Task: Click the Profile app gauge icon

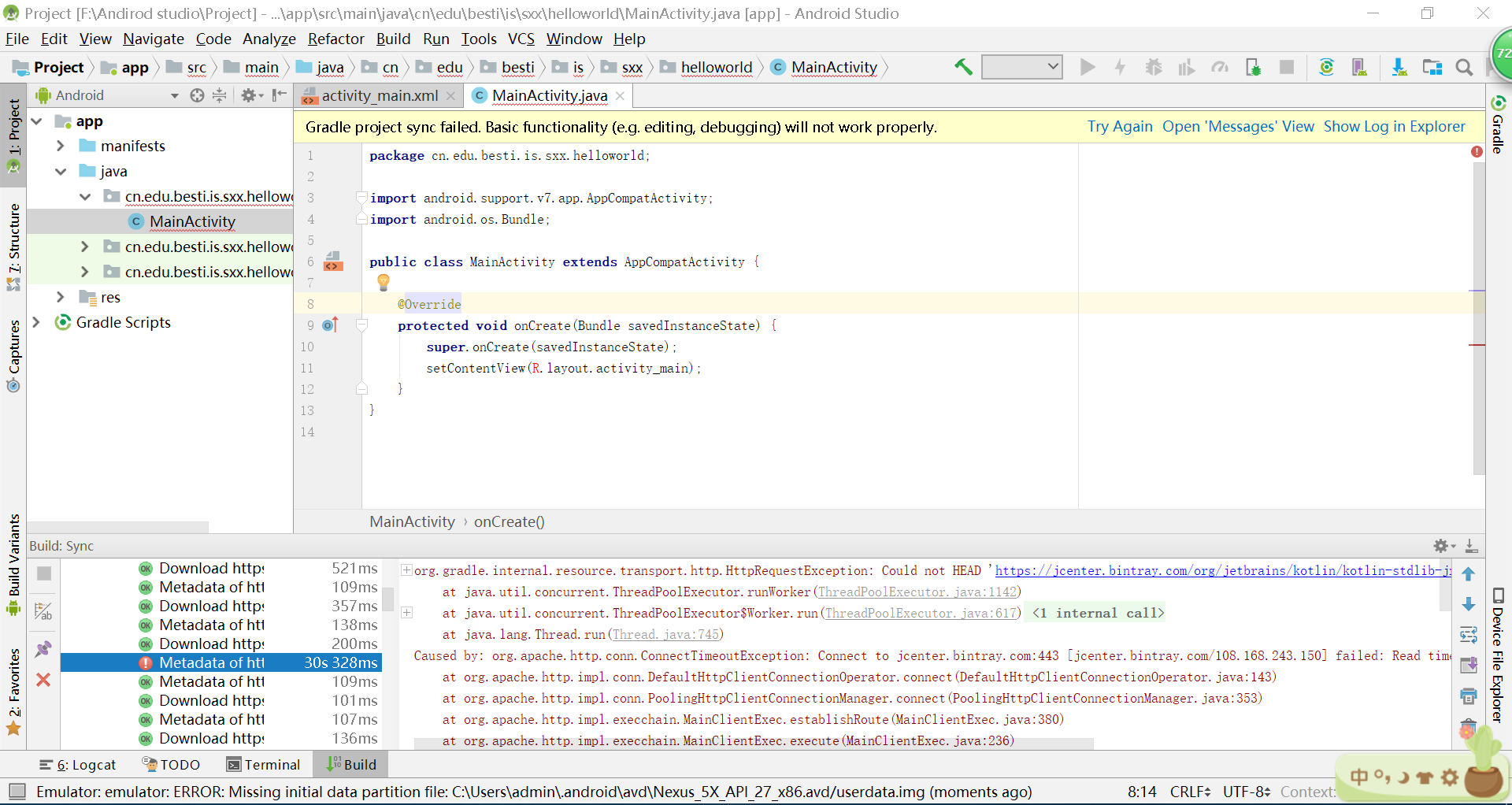Action: point(1220,68)
